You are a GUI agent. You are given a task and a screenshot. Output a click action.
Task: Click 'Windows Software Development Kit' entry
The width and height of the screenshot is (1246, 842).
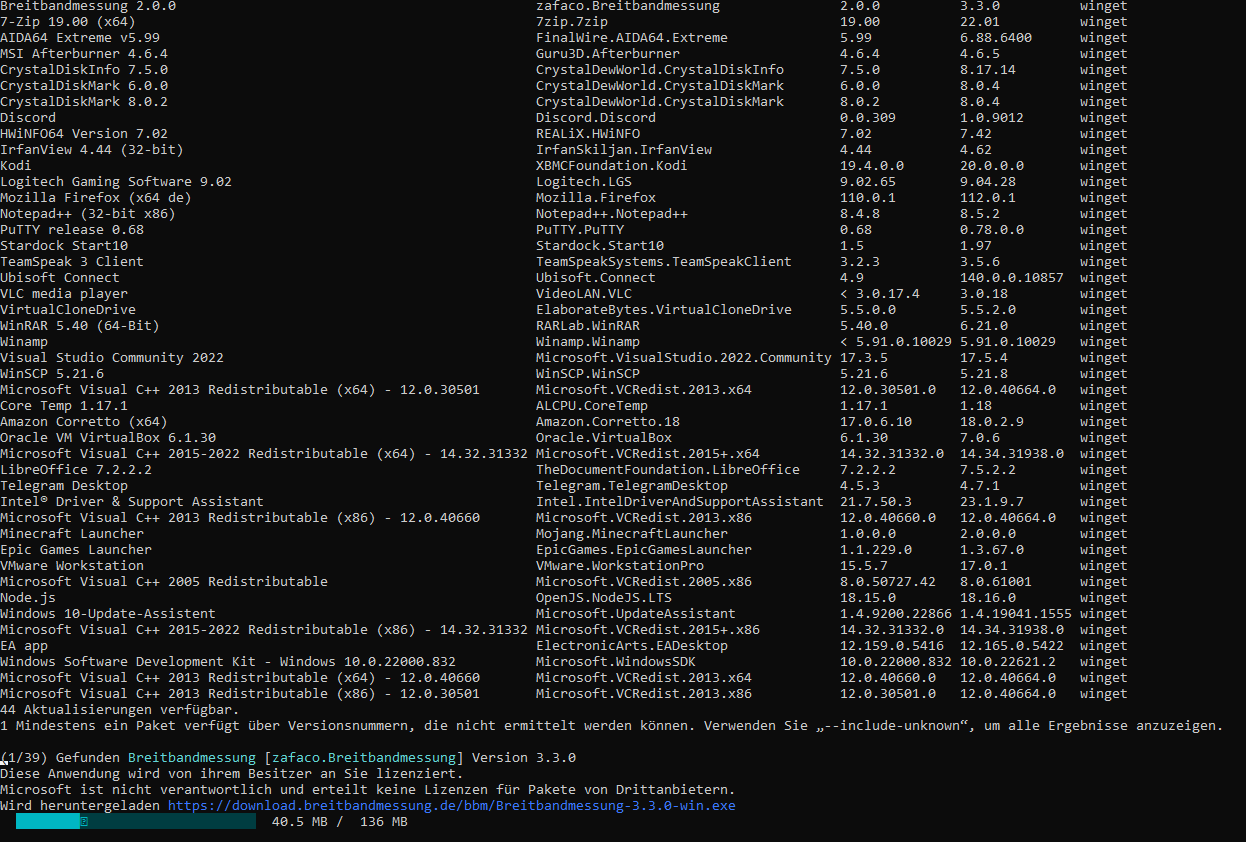[x=228, y=662]
